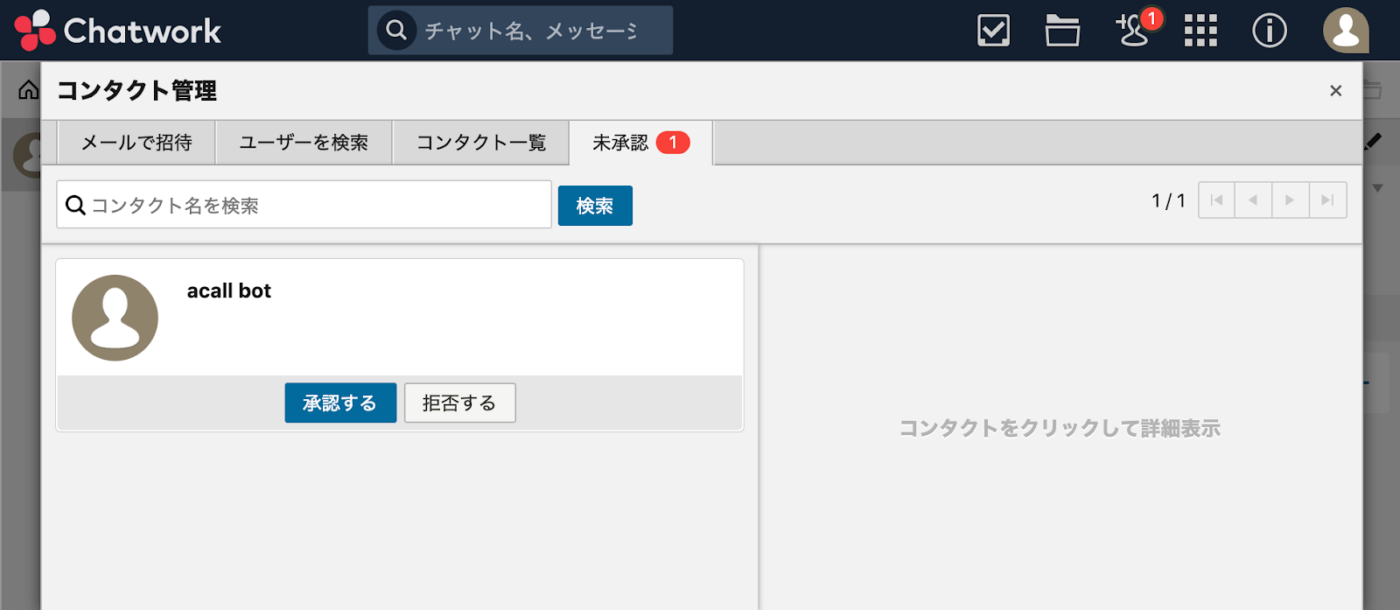Click the home icon behind dialog

pos(29,91)
